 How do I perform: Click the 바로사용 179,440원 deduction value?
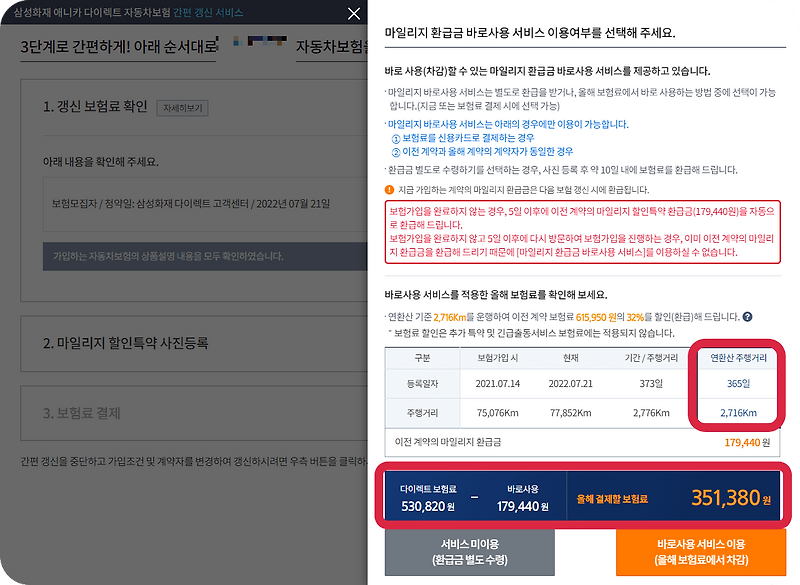(x=522, y=506)
